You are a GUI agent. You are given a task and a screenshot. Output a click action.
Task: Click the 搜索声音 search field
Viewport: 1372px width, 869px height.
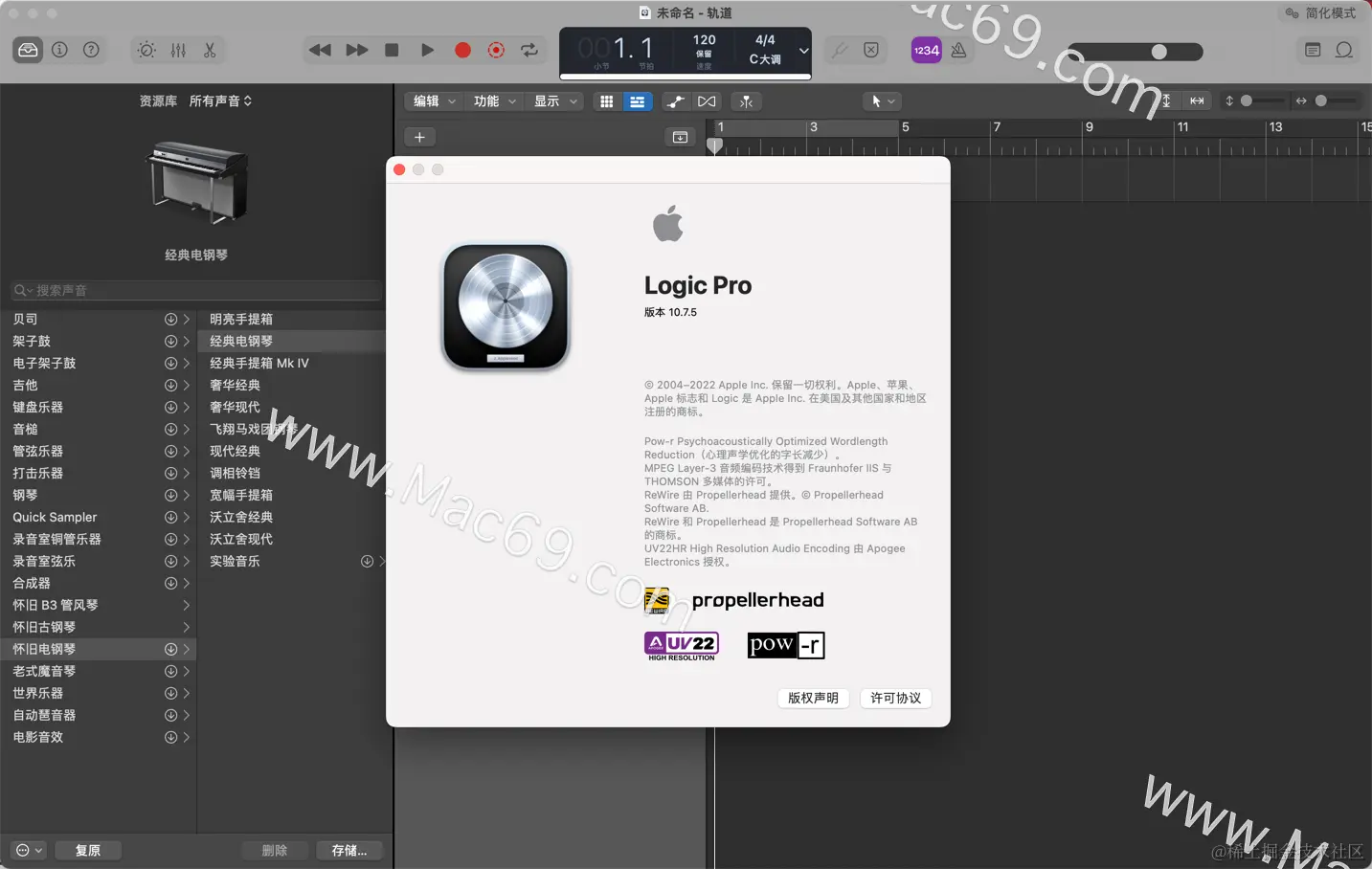196,290
